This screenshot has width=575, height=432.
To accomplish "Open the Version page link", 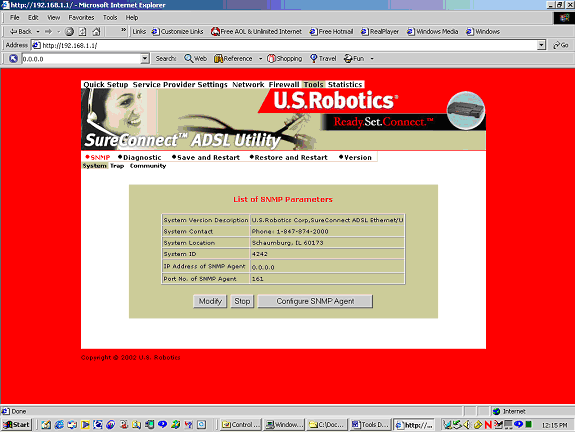I will pos(355,157).
